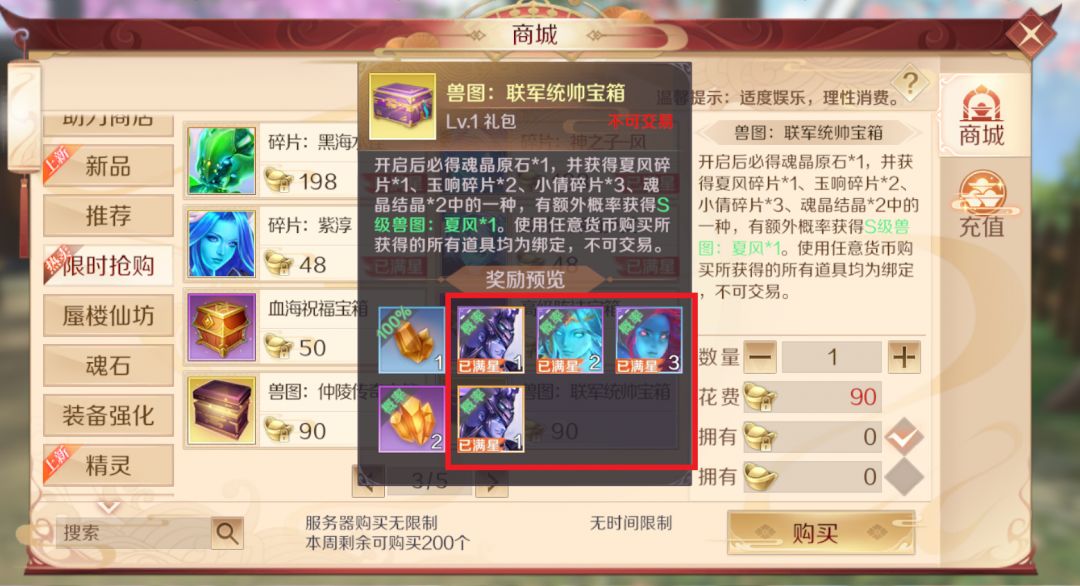Click the question mark help icon
1080x586 pixels.
point(911,84)
